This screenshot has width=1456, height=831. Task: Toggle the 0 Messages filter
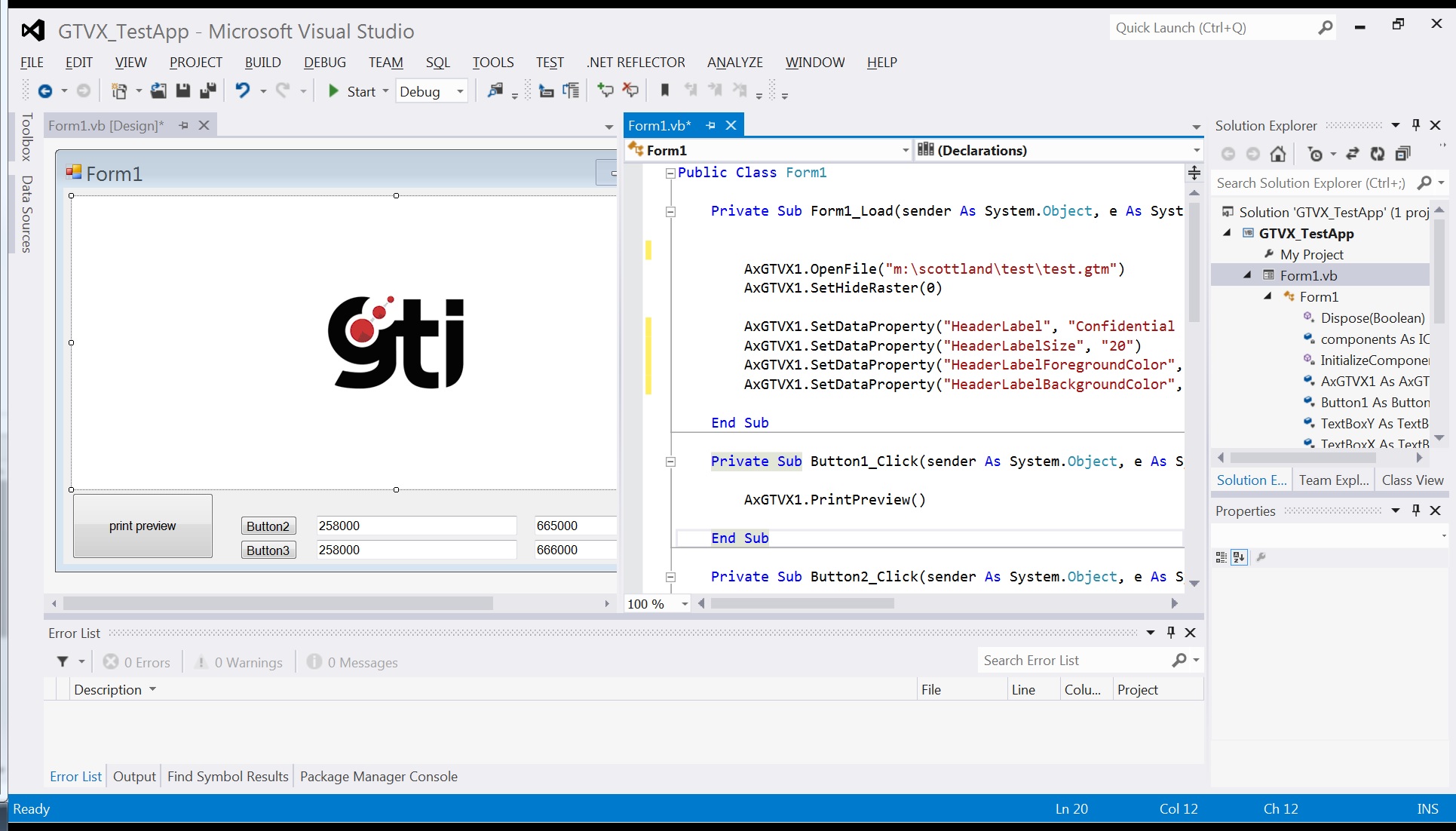352,662
